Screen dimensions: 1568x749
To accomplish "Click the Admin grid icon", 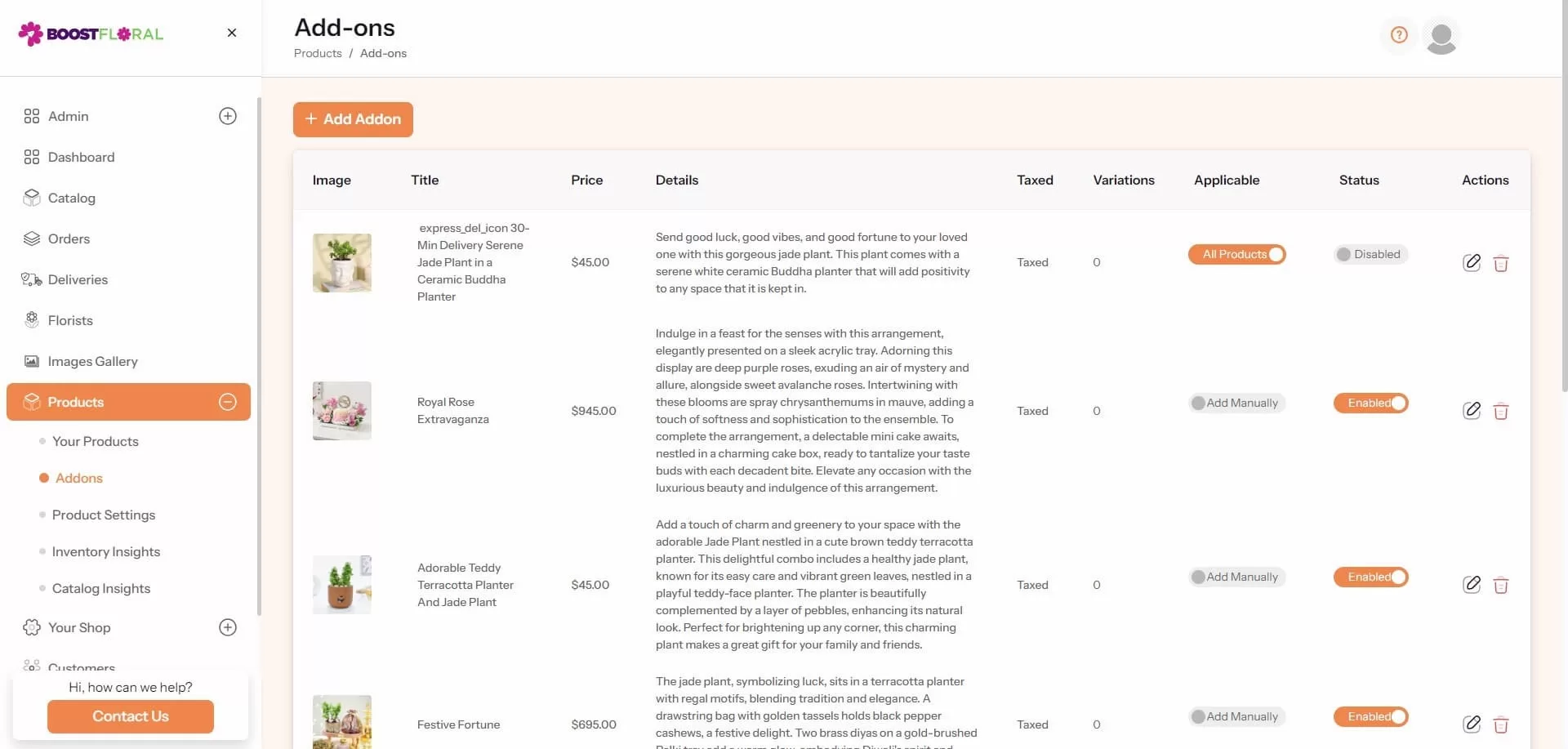I will point(32,116).
